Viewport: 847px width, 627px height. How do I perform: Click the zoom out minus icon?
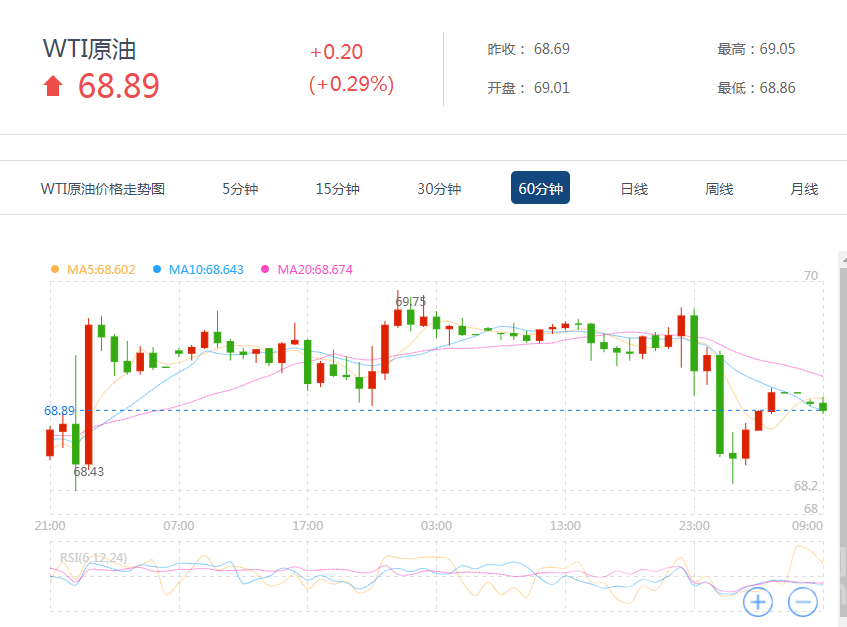pyautogui.click(x=803, y=602)
